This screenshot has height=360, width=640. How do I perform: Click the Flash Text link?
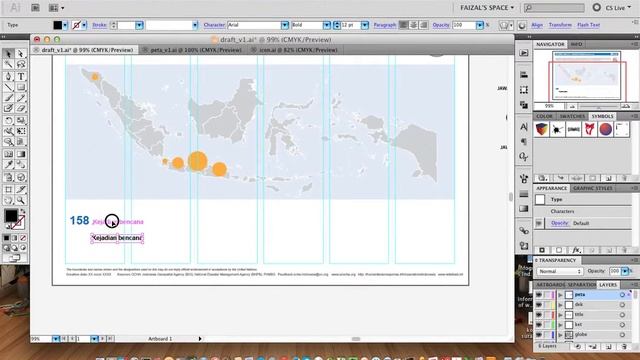[x=588, y=25]
